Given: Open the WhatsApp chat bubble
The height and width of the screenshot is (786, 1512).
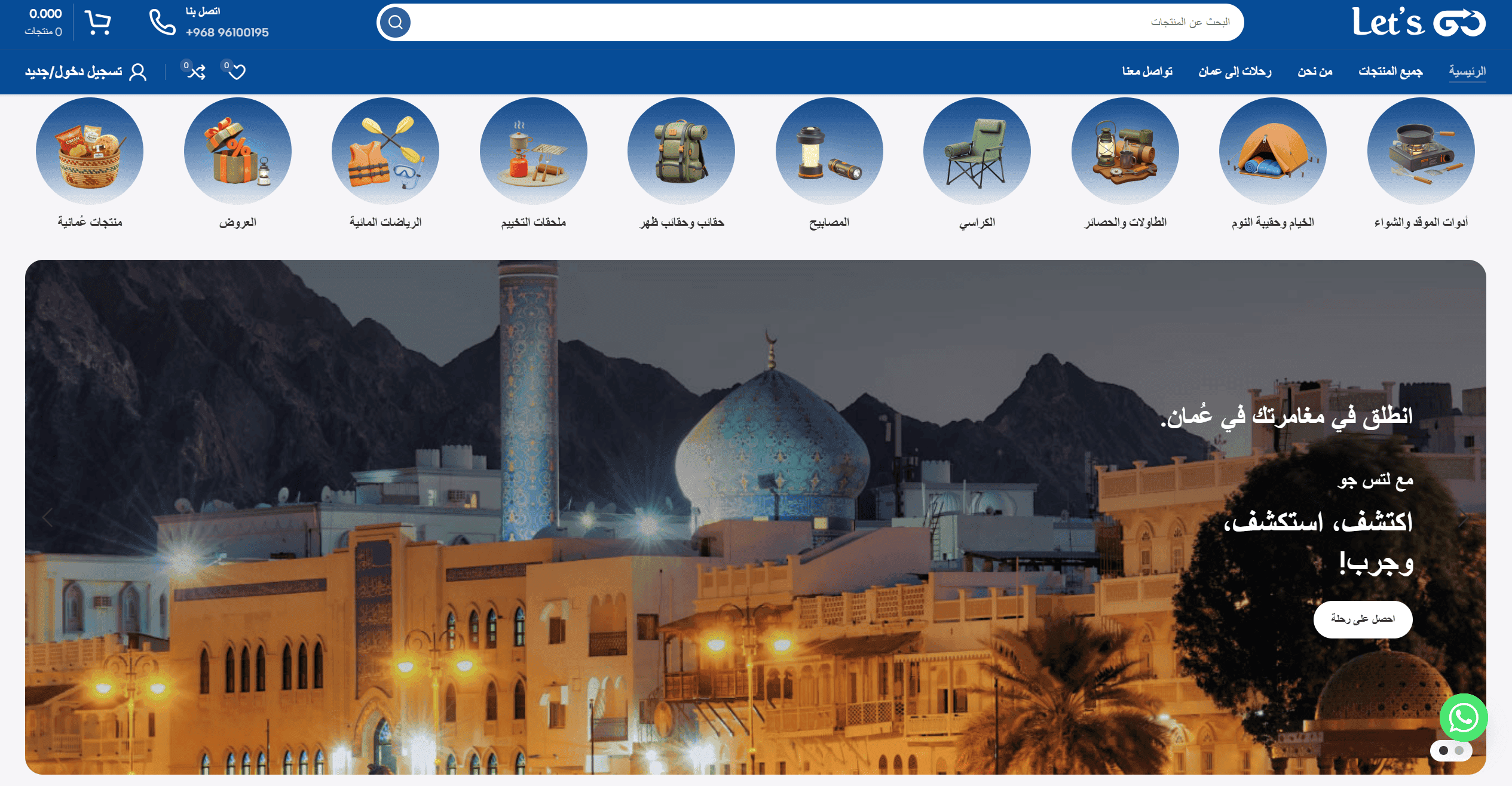Looking at the screenshot, I should (1462, 717).
